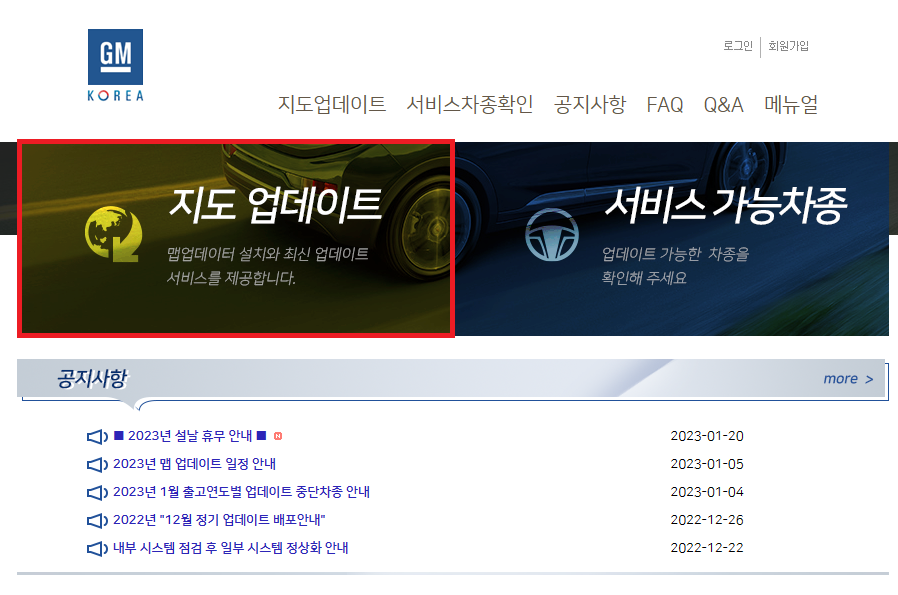
Task: Click text 업데이트 가능한 차종을 확인해 주세요
Action: tap(675, 266)
